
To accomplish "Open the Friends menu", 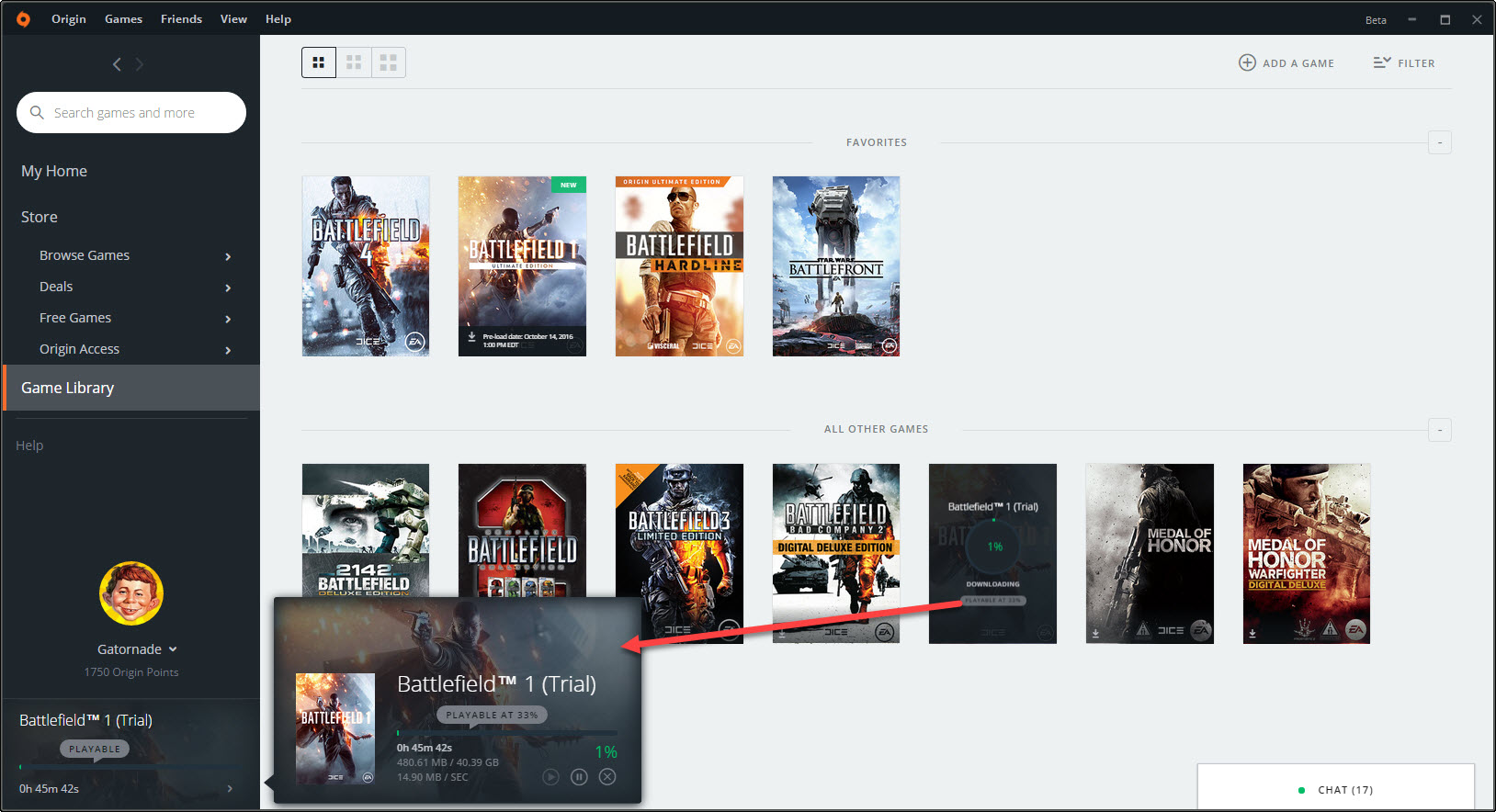I will tap(181, 19).
